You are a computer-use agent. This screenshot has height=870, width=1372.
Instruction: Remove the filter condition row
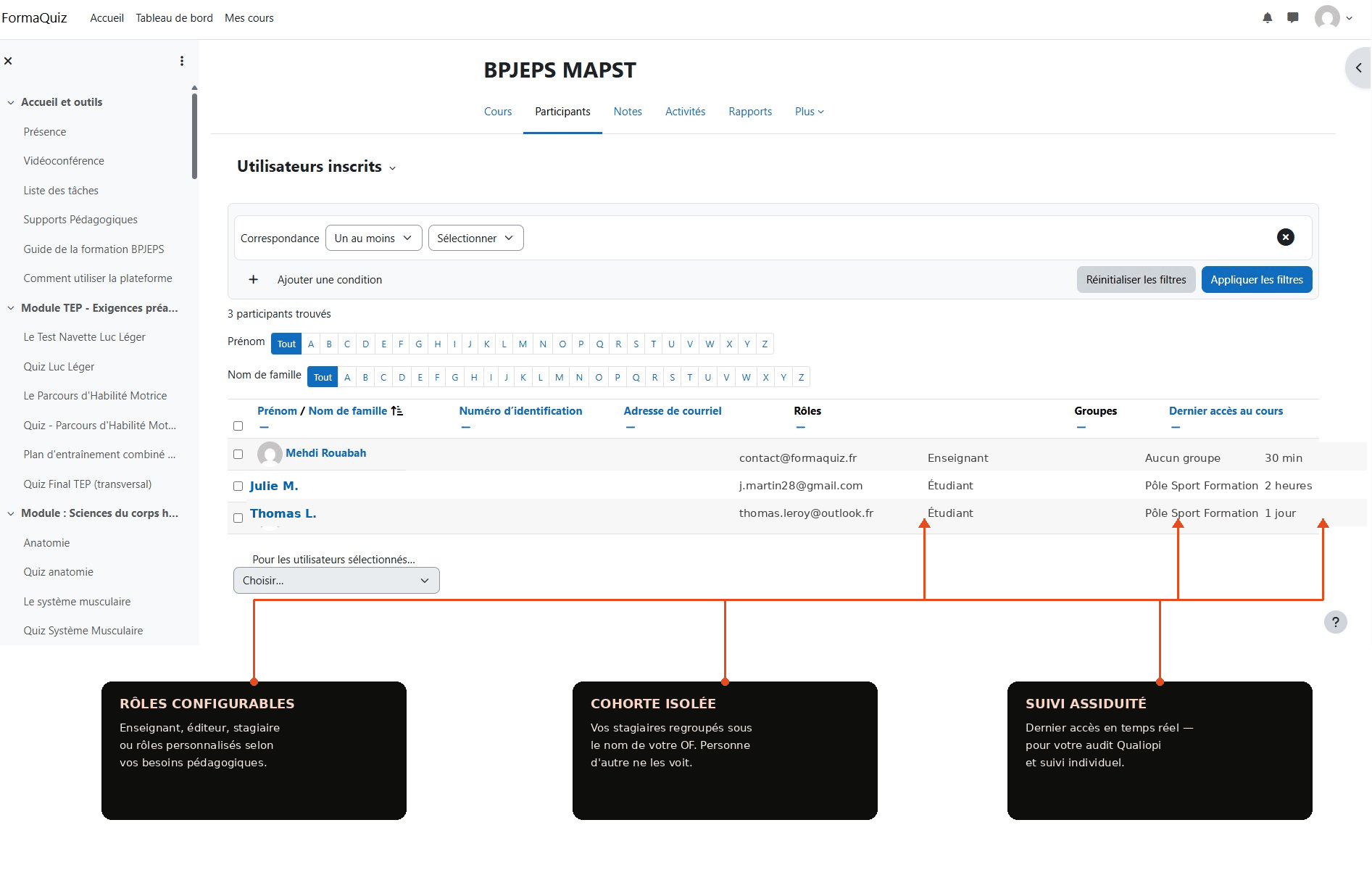[1285, 237]
